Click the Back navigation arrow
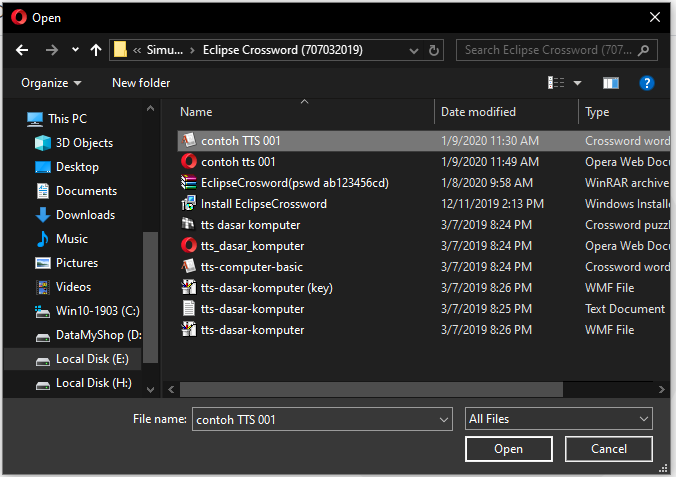 pyautogui.click(x=22, y=50)
